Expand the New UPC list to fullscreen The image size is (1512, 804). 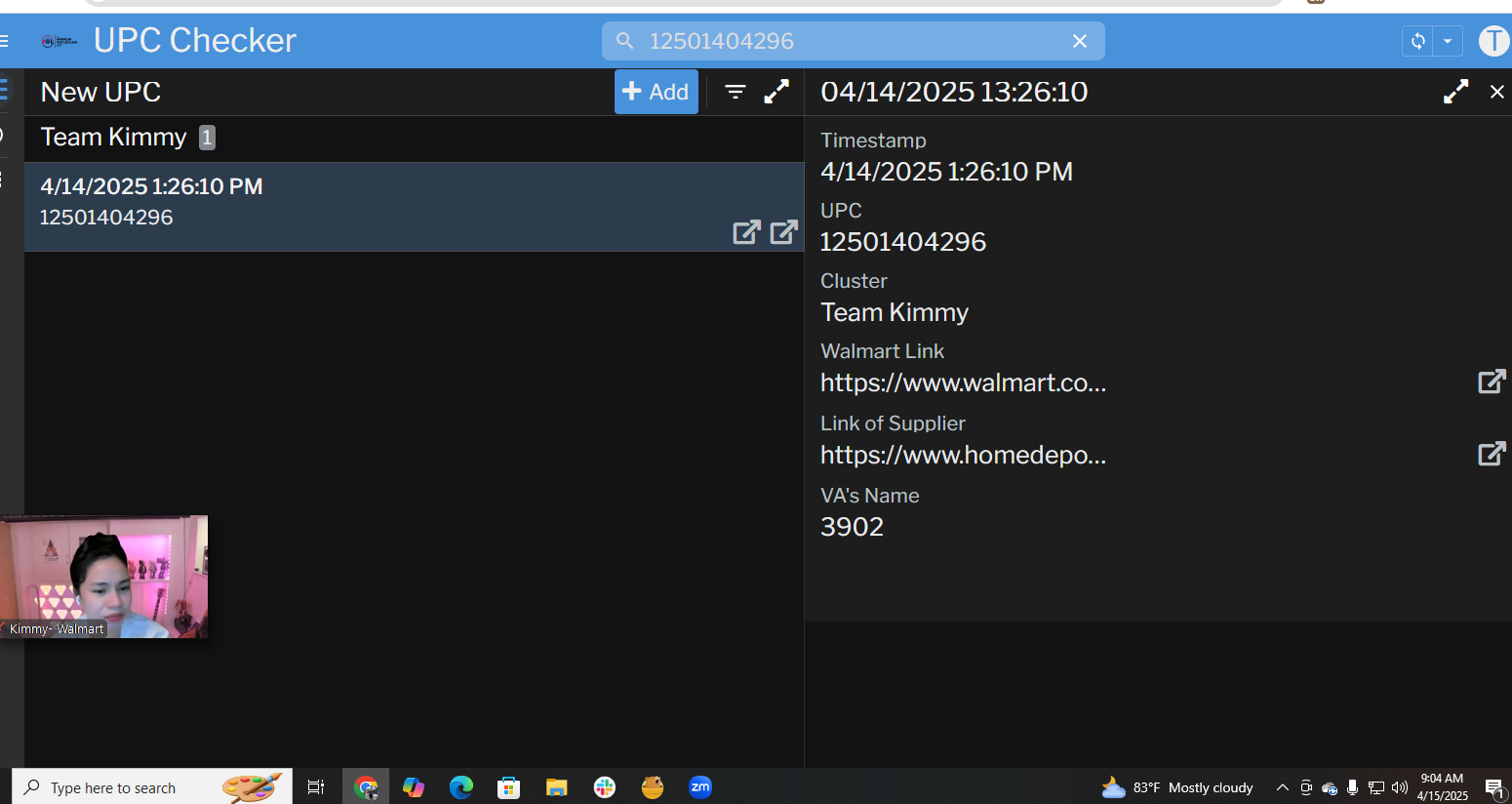(776, 92)
